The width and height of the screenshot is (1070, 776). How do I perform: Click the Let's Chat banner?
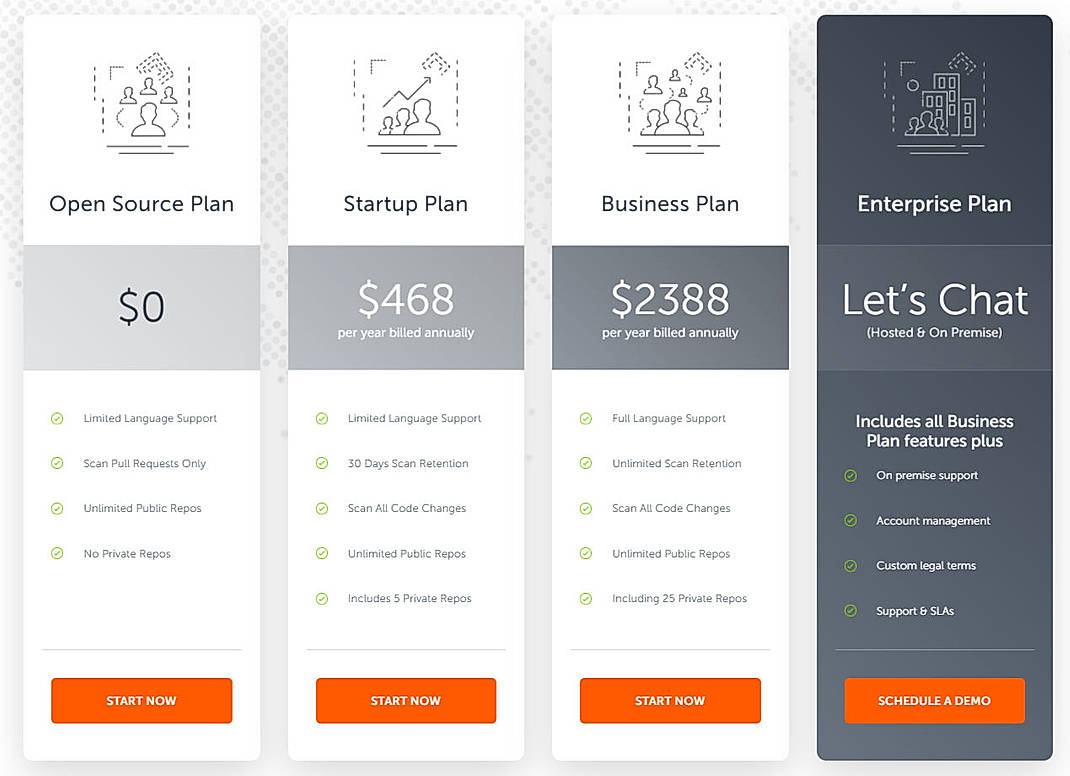(934, 305)
